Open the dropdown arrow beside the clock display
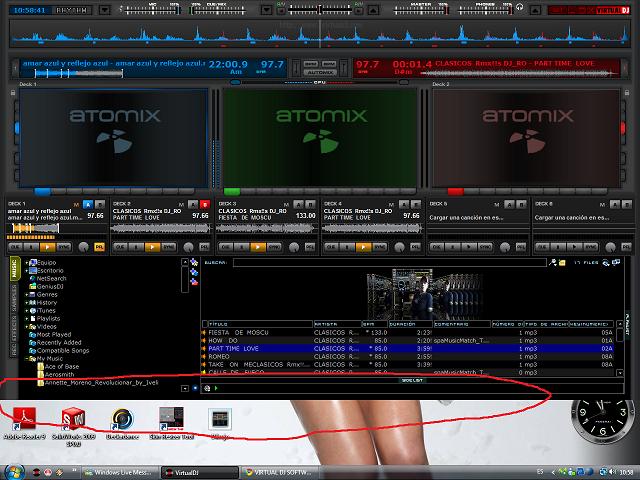The height and width of the screenshot is (480, 640). [x=105, y=10]
